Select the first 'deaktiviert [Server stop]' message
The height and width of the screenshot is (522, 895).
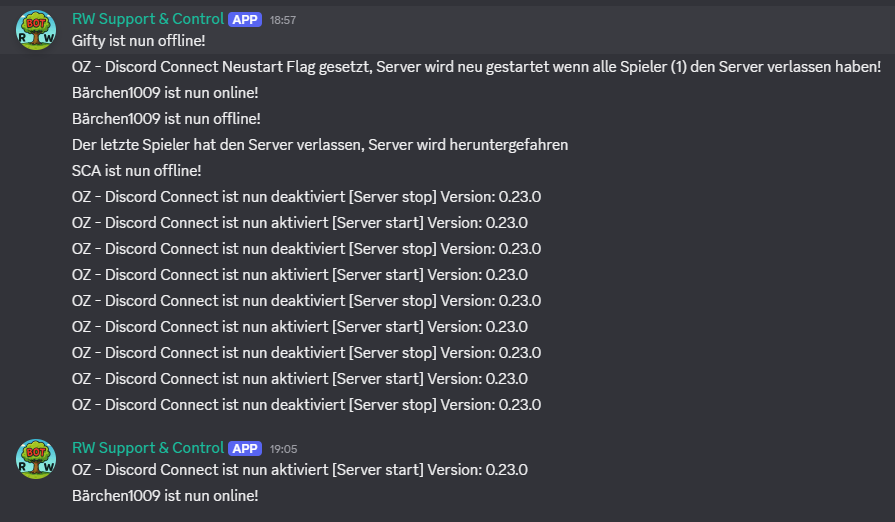point(307,197)
